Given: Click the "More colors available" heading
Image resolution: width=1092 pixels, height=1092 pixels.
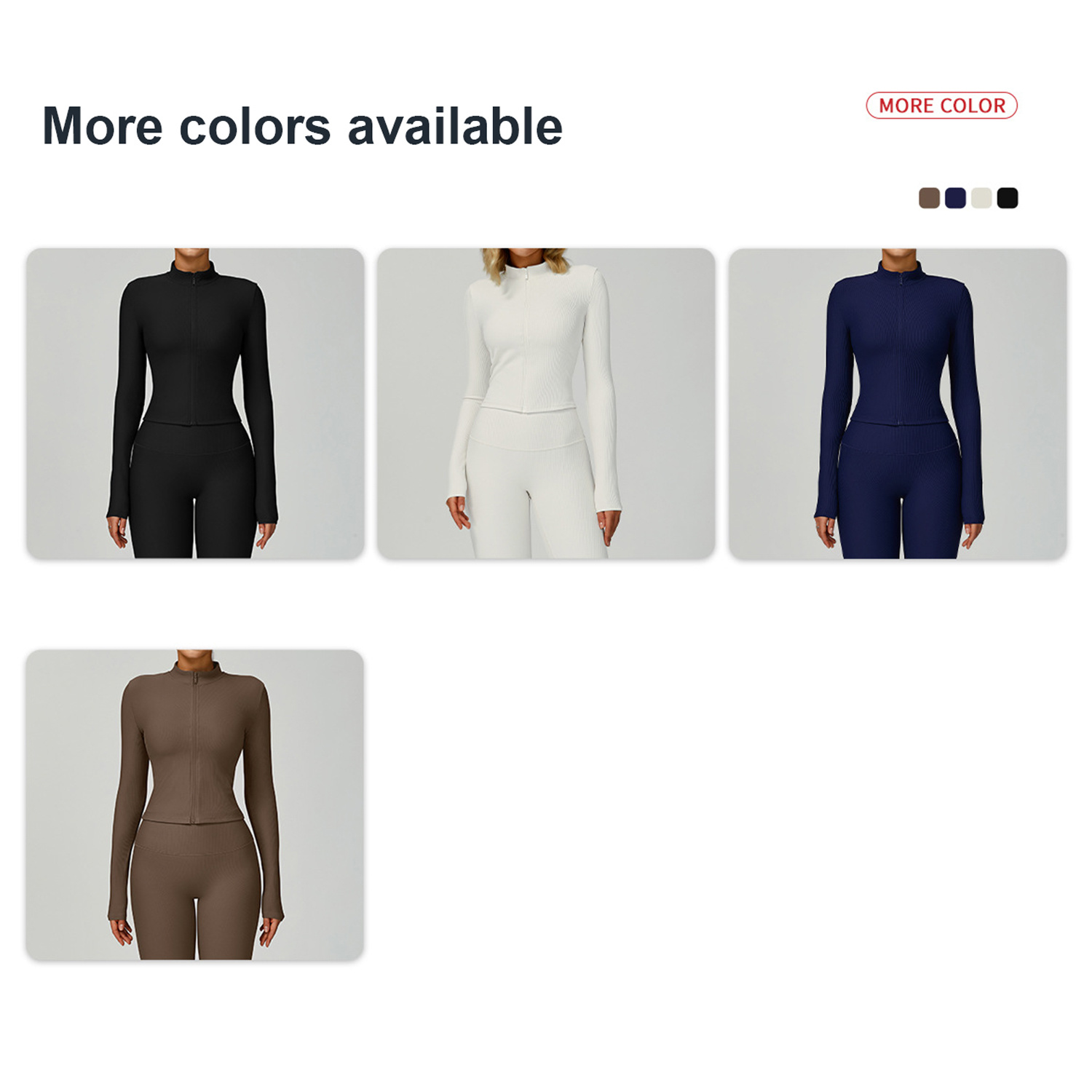Looking at the screenshot, I should pos(302,126).
